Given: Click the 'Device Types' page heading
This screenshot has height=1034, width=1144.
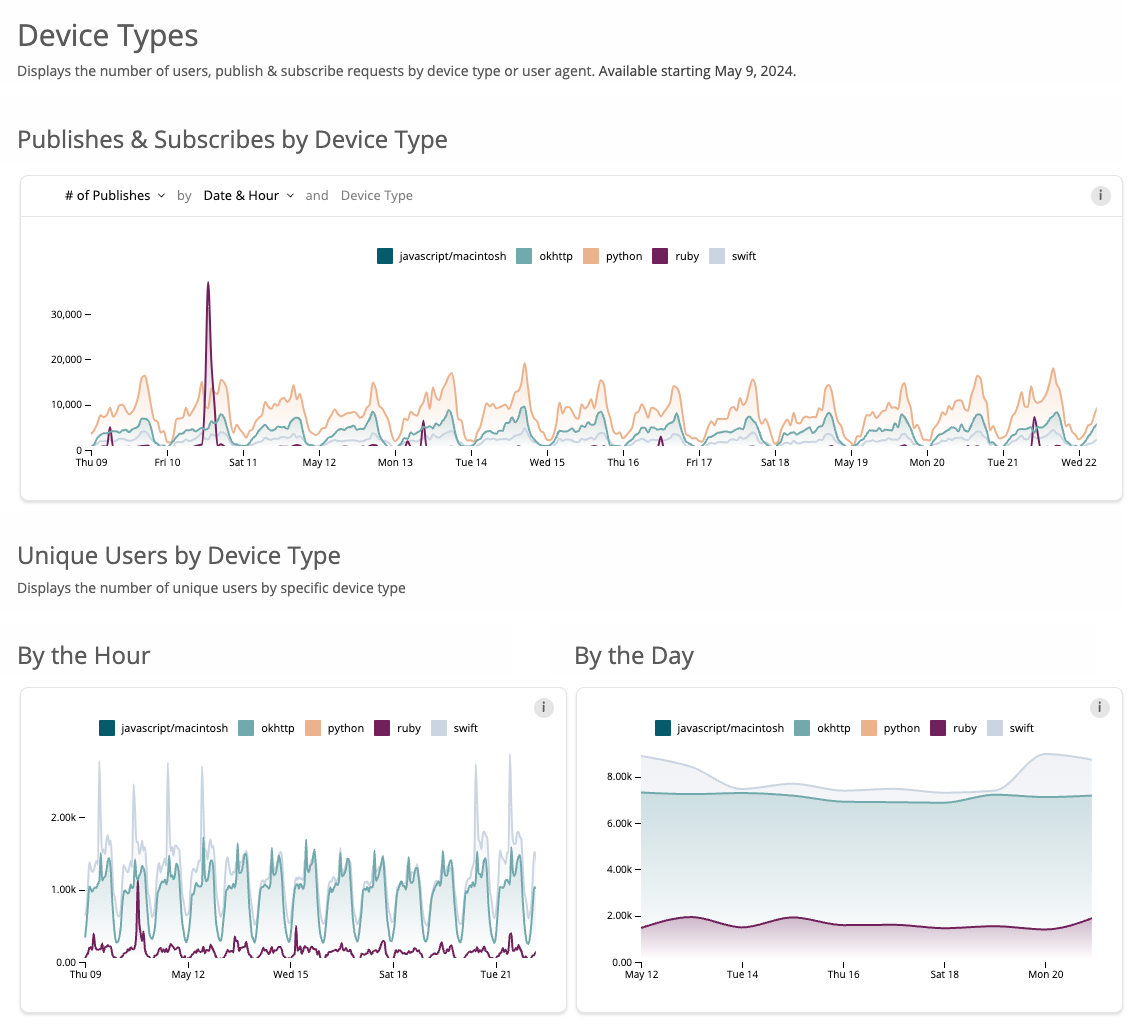Looking at the screenshot, I should [x=107, y=35].
